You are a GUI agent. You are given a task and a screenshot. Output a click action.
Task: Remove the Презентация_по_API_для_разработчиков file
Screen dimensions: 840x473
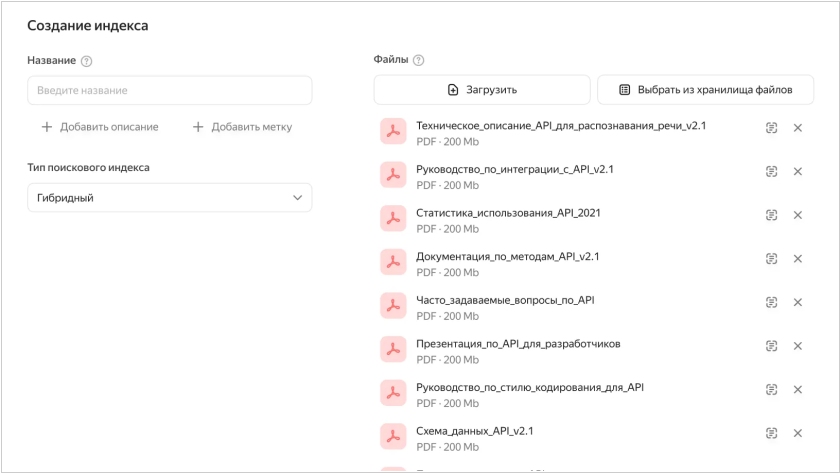coord(798,346)
